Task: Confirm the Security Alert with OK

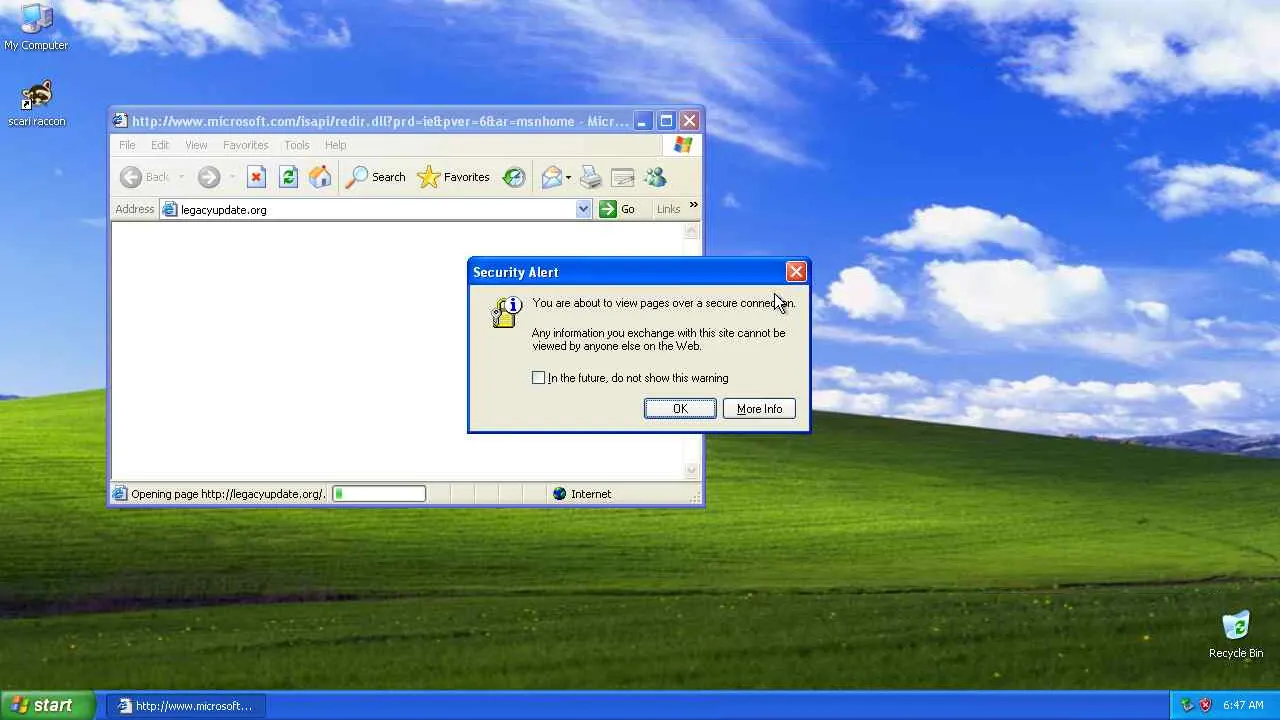Action: (680, 408)
